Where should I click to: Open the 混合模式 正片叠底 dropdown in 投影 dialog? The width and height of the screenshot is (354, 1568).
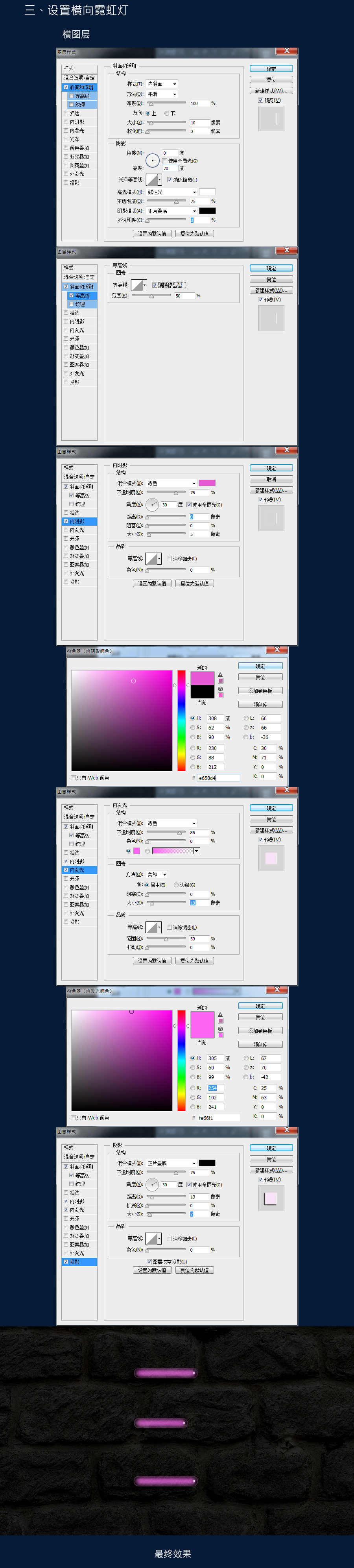171,1163
